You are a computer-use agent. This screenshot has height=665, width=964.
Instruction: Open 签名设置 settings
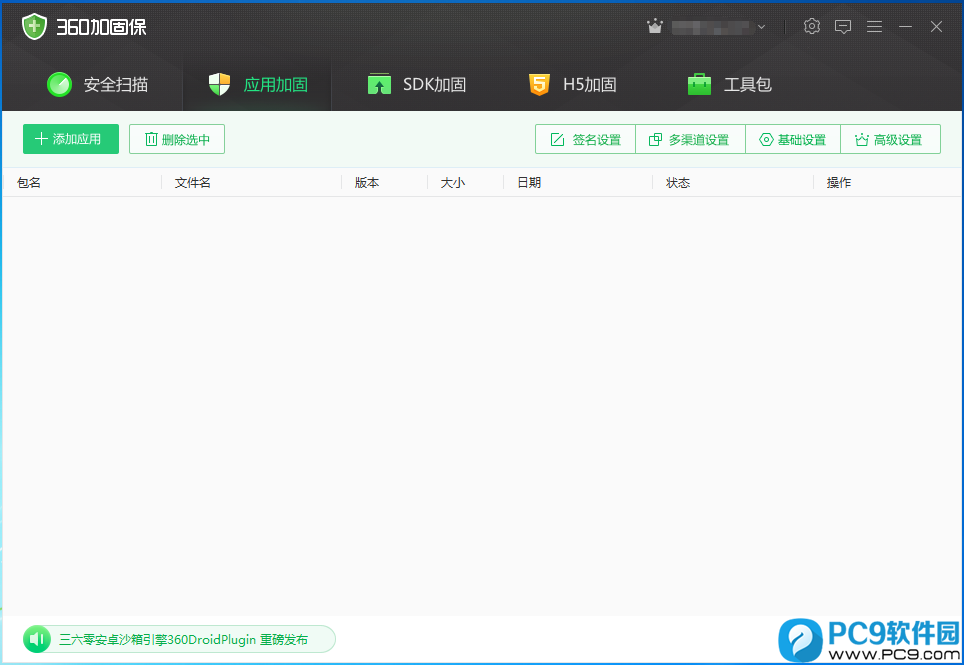click(x=585, y=140)
